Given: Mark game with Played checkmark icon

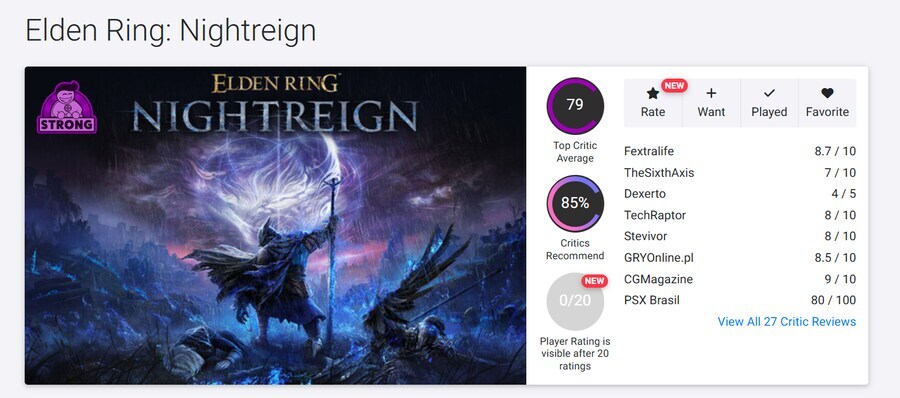Looking at the screenshot, I should 769,93.
